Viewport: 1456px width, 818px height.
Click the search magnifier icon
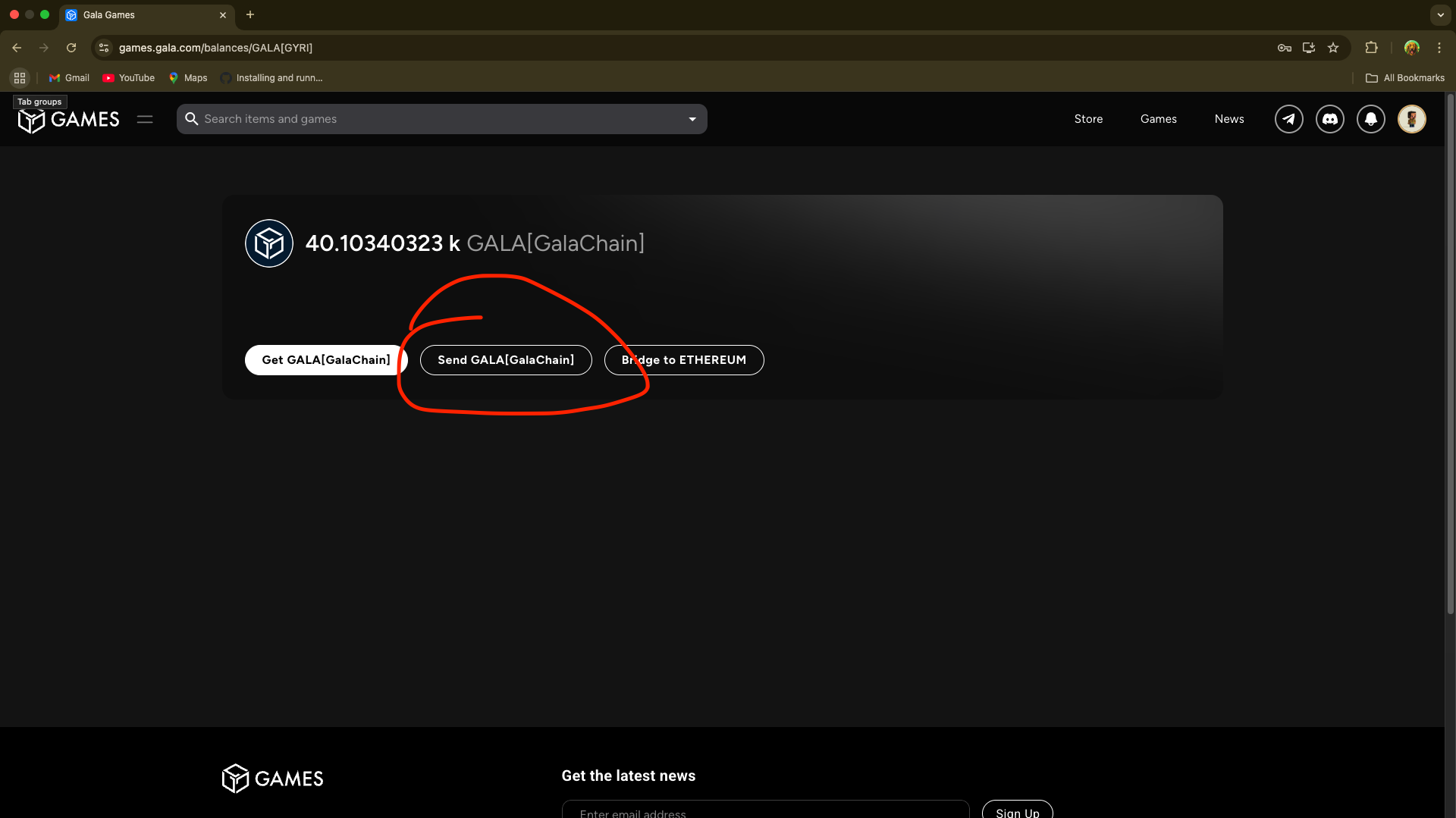[x=192, y=119]
